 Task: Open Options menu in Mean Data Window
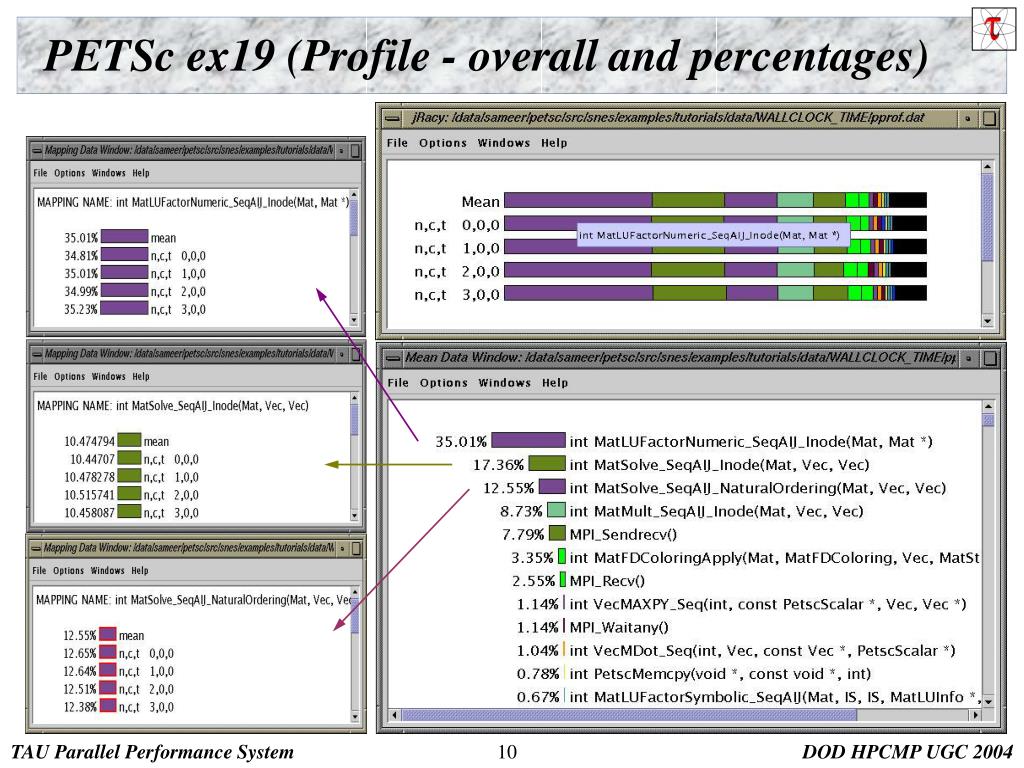click(x=443, y=383)
